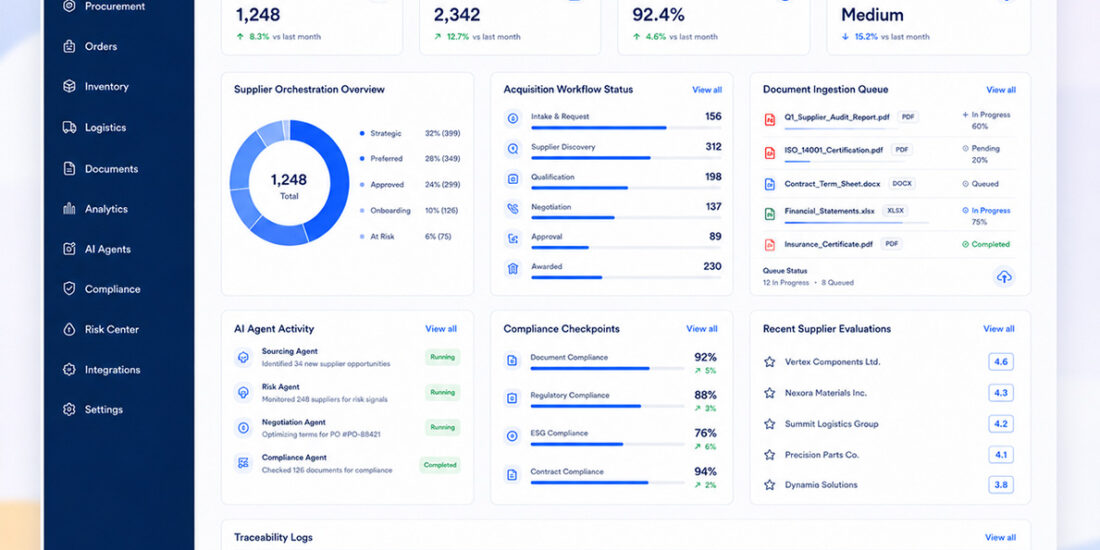The height and width of the screenshot is (550, 1100).
Task: Click the star icon beside Vertex Components Ltd.
Action: pos(770,362)
